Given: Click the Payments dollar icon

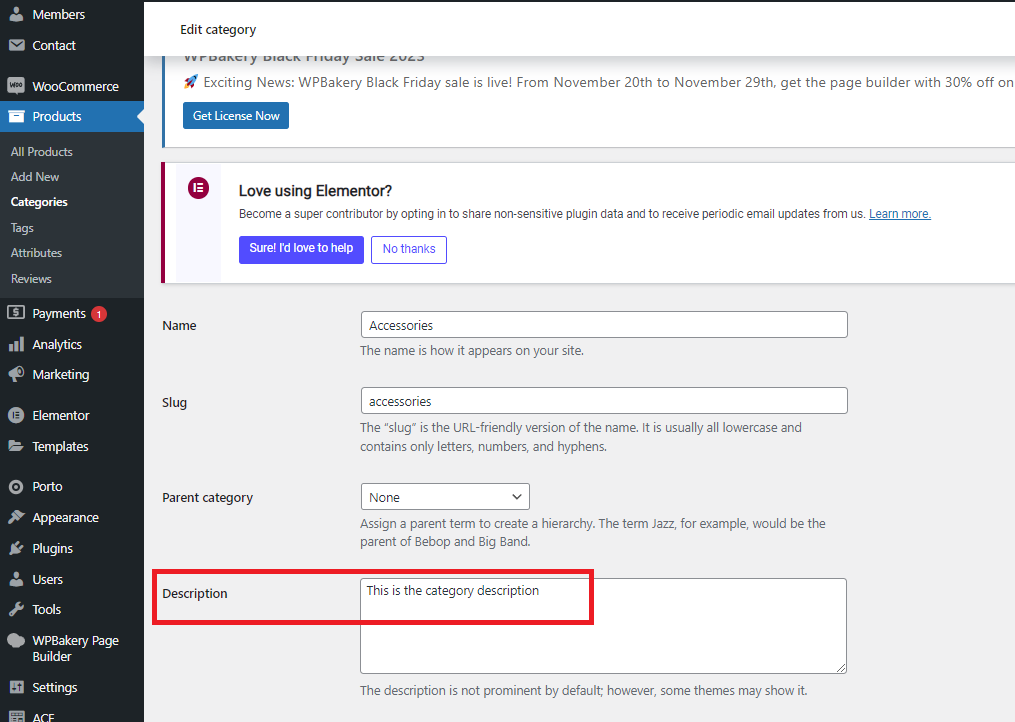Looking at the screenshot, I should click(16, 313).
